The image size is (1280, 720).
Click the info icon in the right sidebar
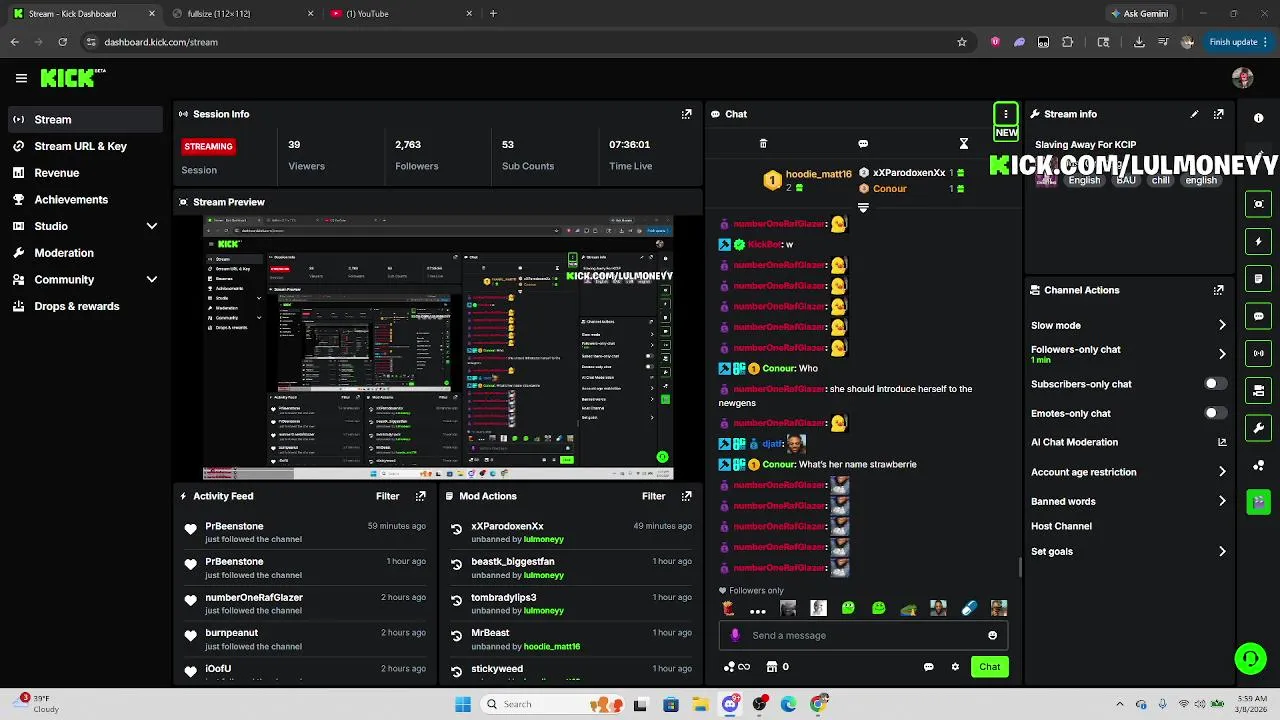coord(1258,118)
